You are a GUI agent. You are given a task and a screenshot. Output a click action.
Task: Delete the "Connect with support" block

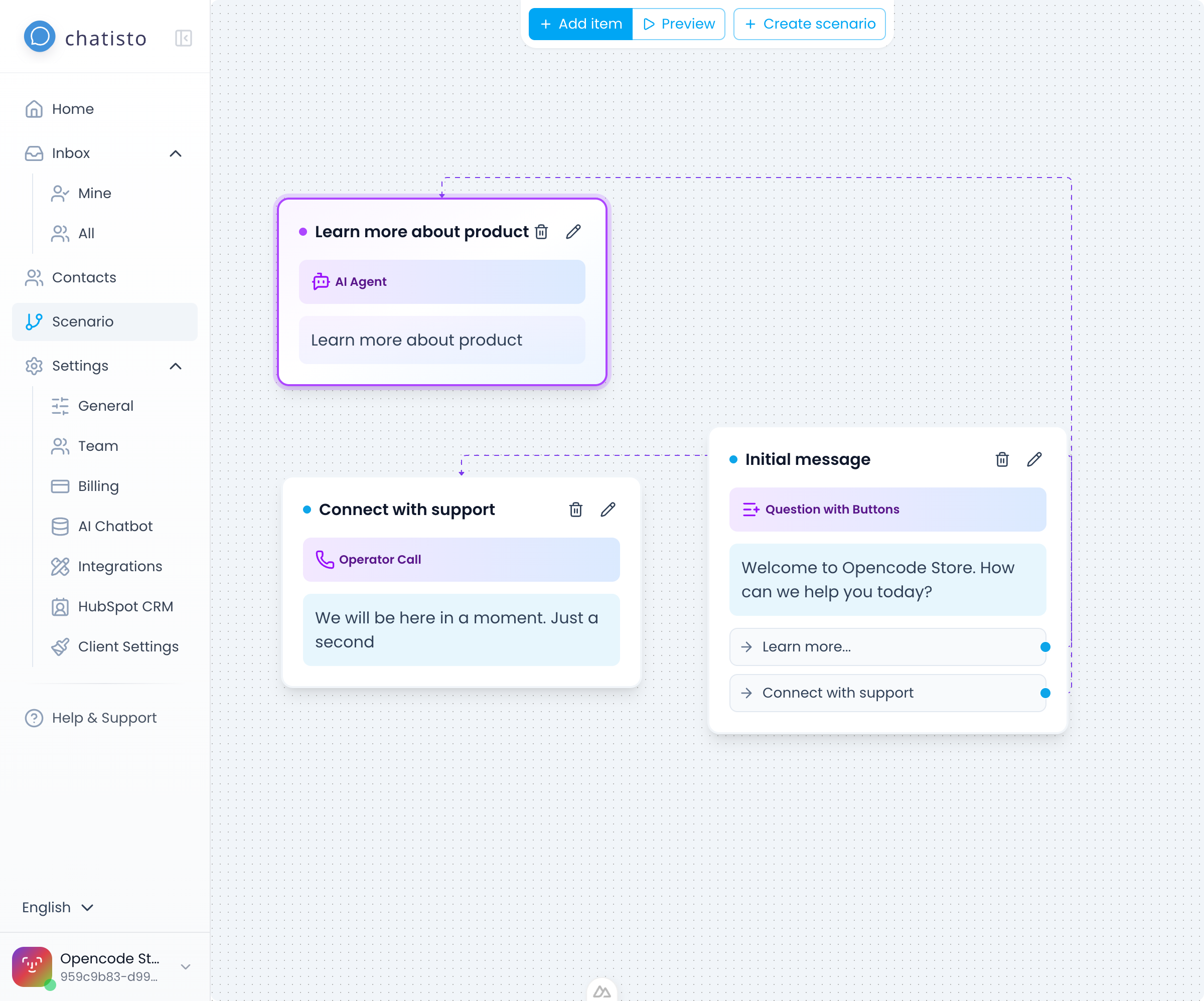tap(575, 509)
